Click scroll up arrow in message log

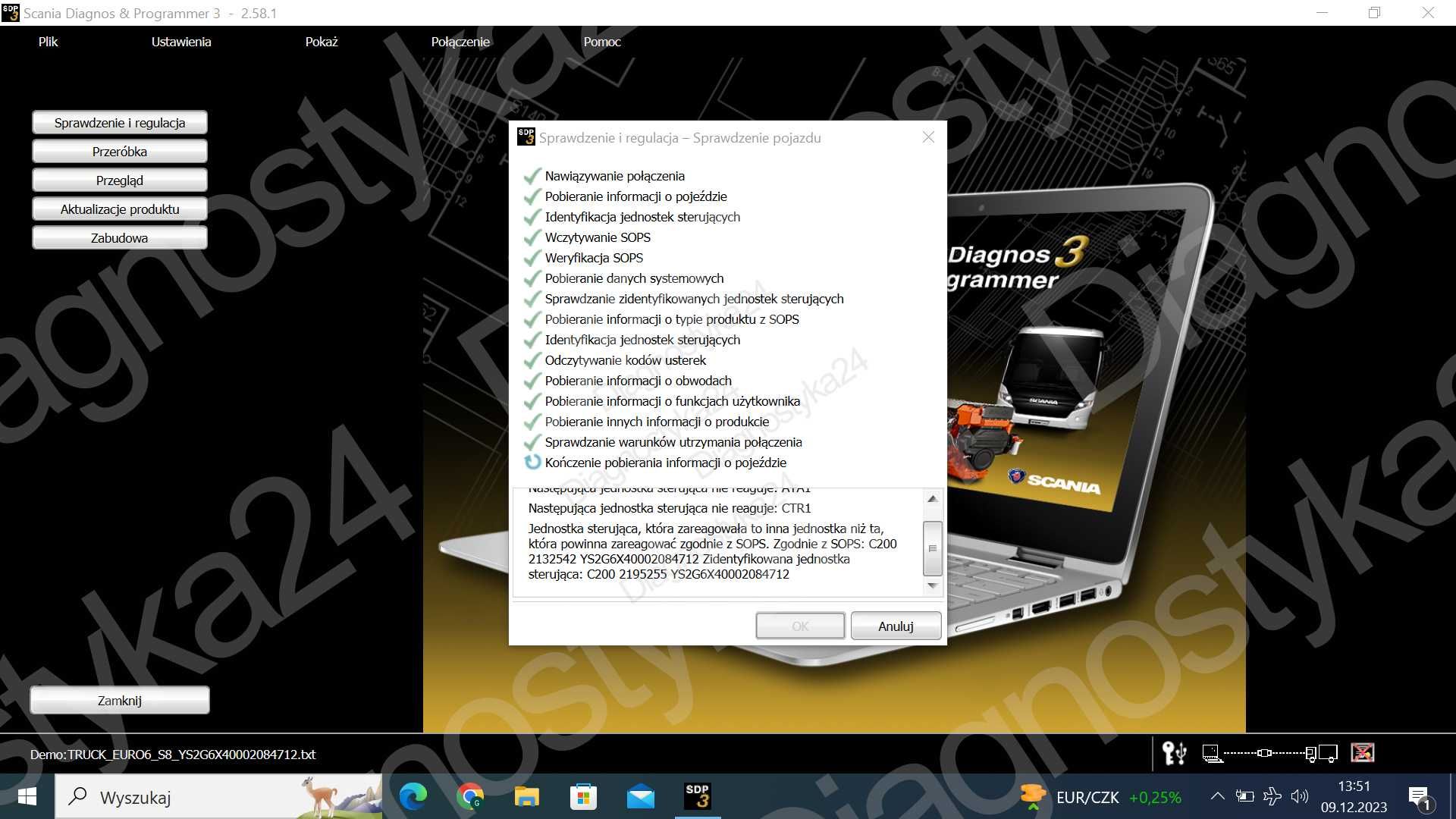933,499
